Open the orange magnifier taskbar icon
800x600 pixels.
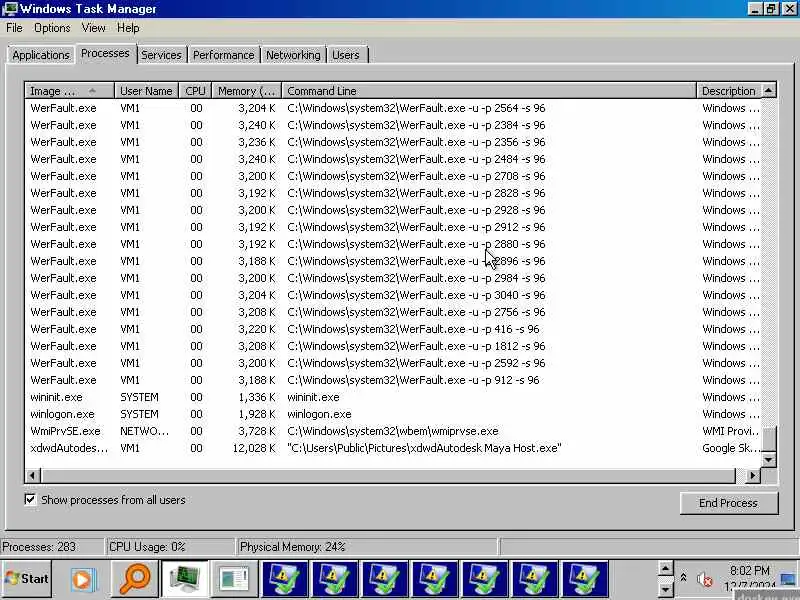click(134, 579)
